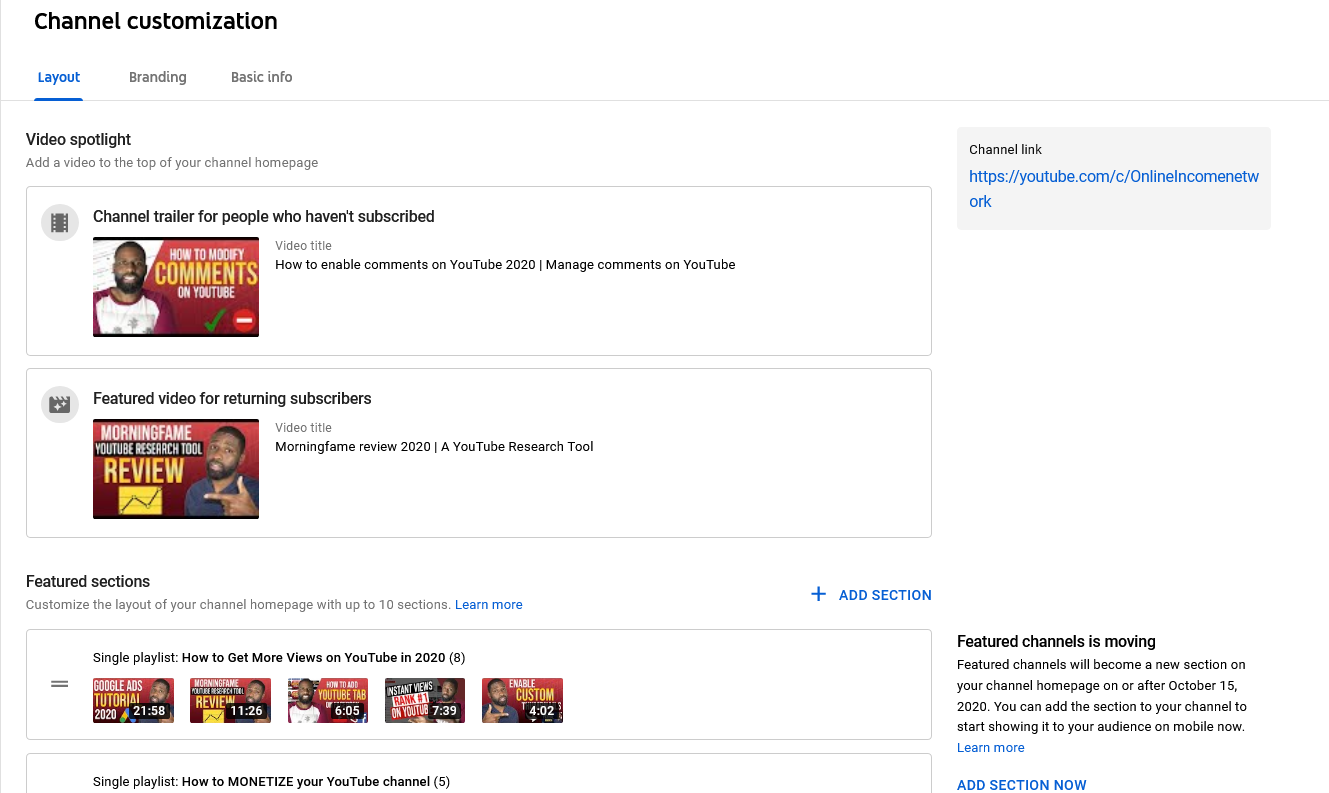
Task: Click the 4:02 Enable Custom video thumbnail
Action: (522, 700)
